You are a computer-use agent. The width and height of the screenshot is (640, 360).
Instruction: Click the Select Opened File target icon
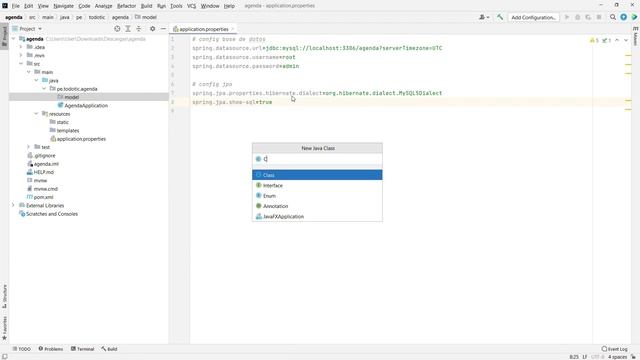(x=117, y=29)
